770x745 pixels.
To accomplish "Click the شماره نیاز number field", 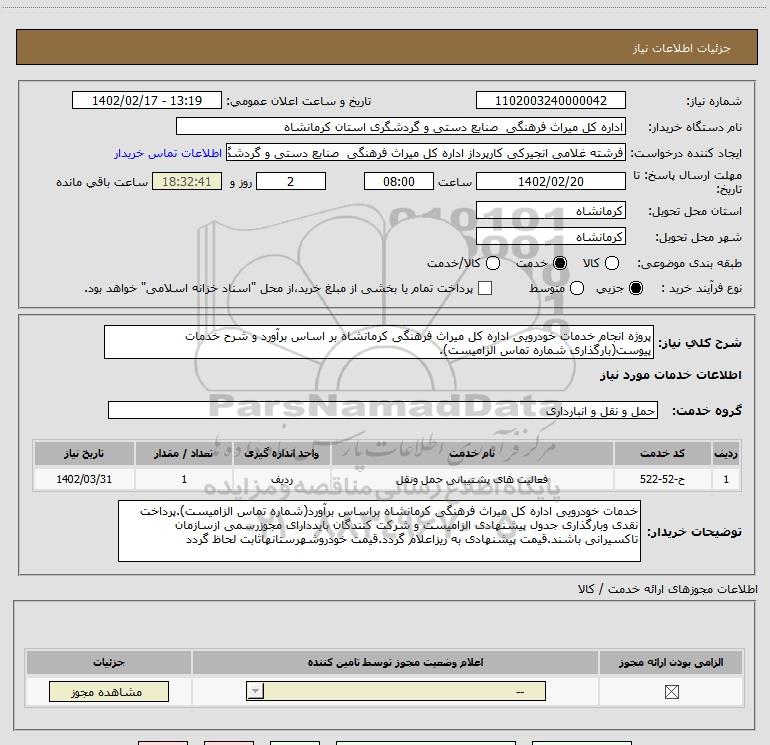I will (550, 100).
